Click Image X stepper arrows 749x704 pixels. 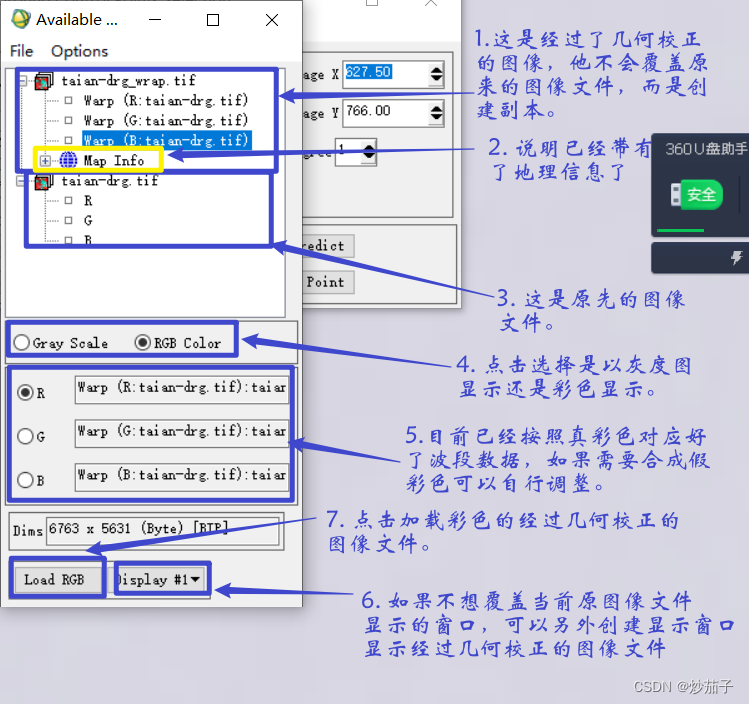click(x=437, y=74)
